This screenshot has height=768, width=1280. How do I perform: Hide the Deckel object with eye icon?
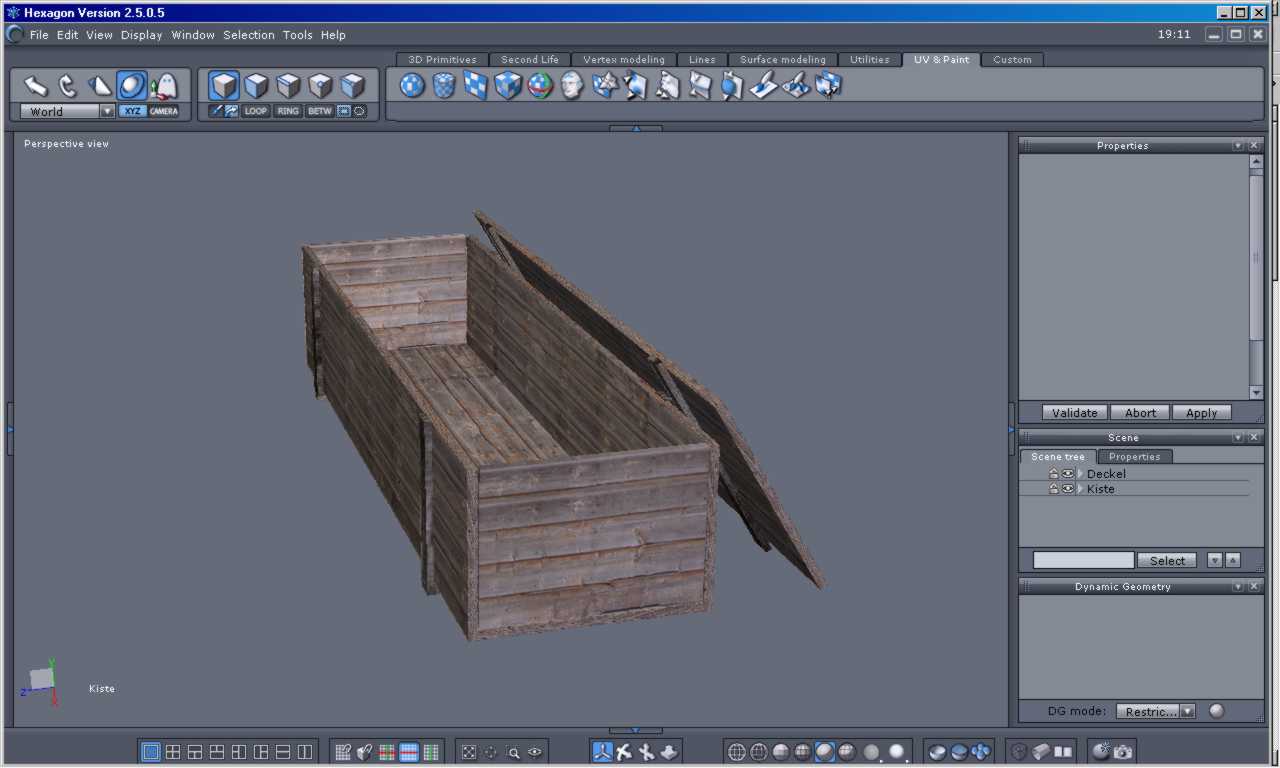point(1067,474)
